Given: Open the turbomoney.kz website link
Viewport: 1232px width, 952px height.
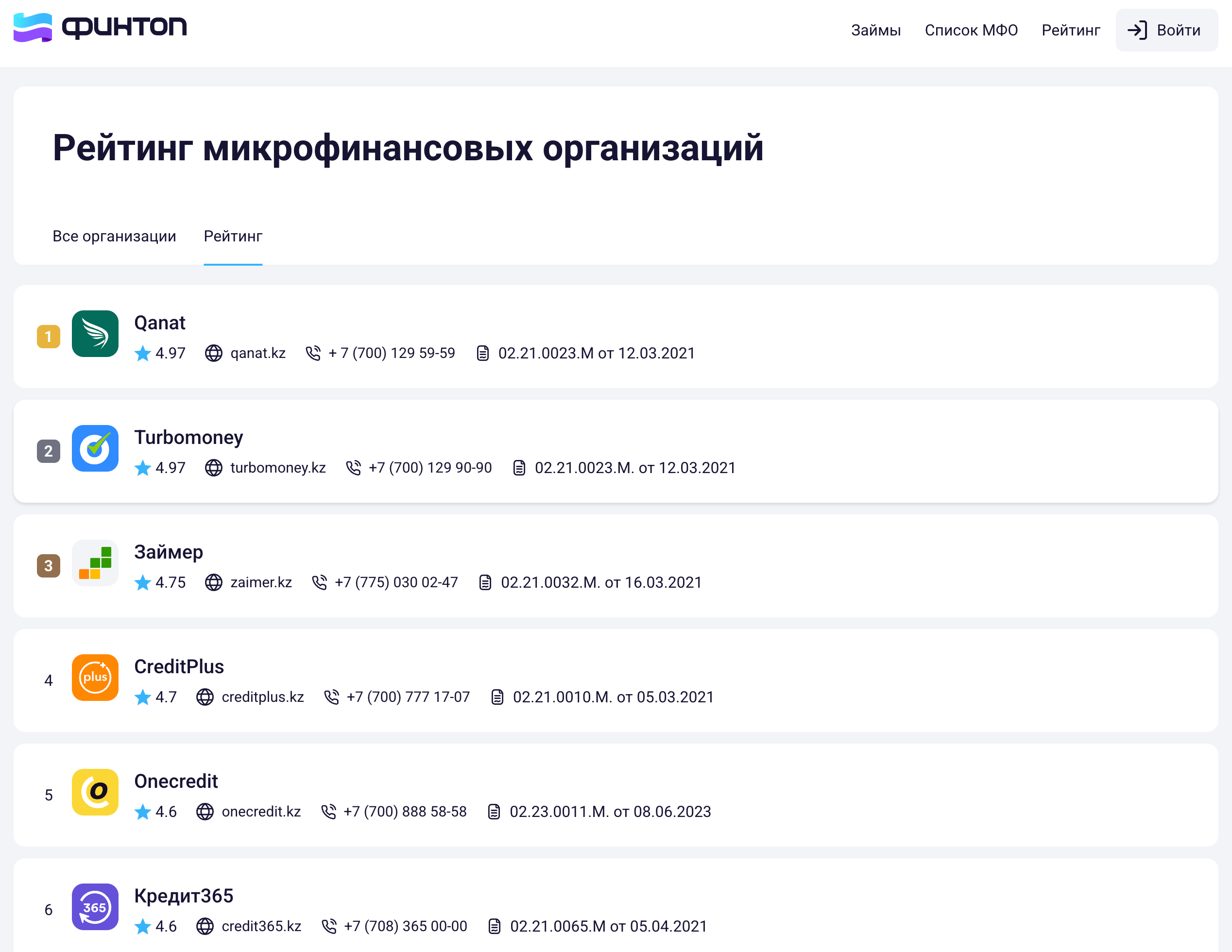Looking at the screenshot, I should [277, 468].
